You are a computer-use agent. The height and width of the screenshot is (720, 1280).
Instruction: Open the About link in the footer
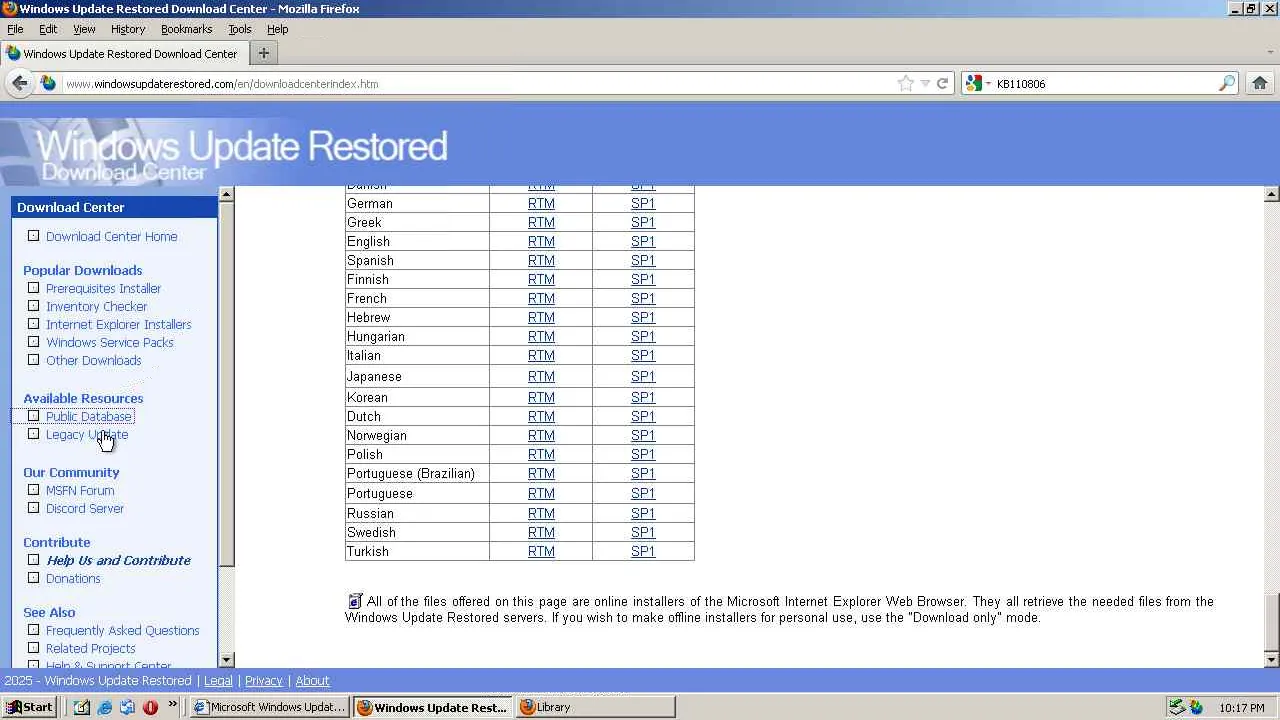pyautogui.click(x=312, y=681)
